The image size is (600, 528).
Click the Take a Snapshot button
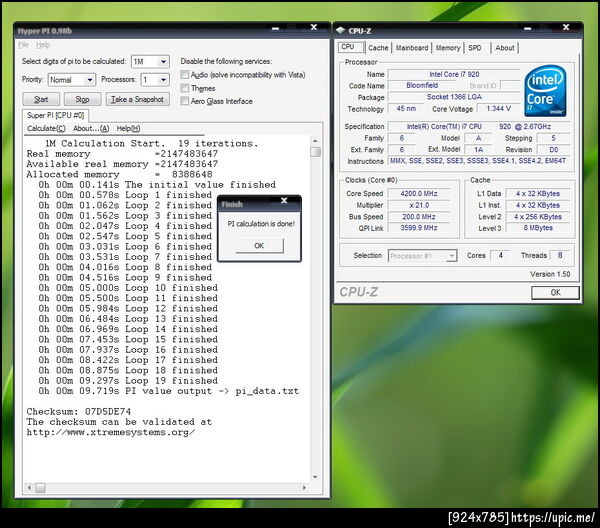click(137, 99)
